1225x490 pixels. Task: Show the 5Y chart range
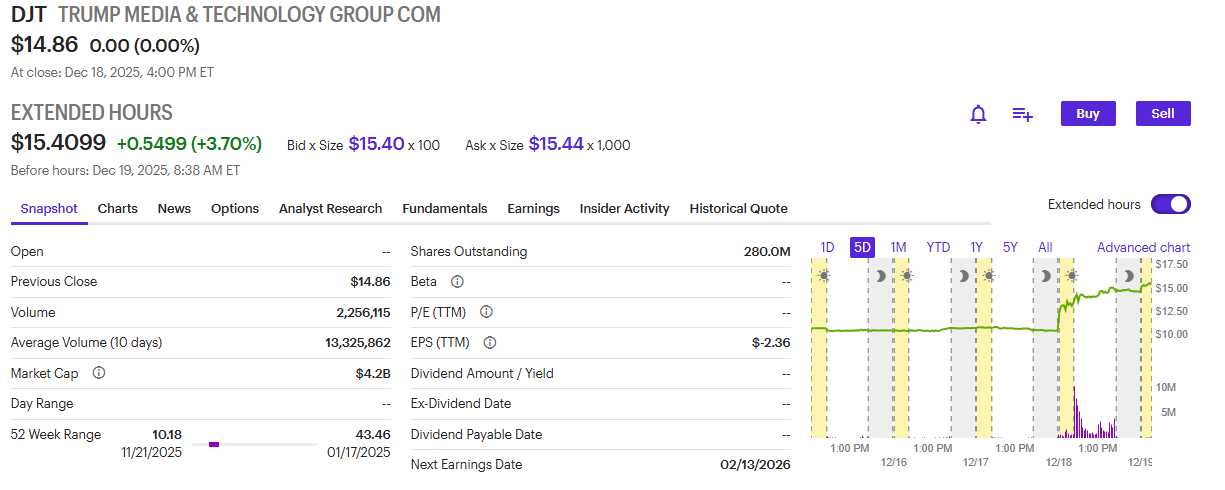pyautogui.click(x=1010, y=247)
